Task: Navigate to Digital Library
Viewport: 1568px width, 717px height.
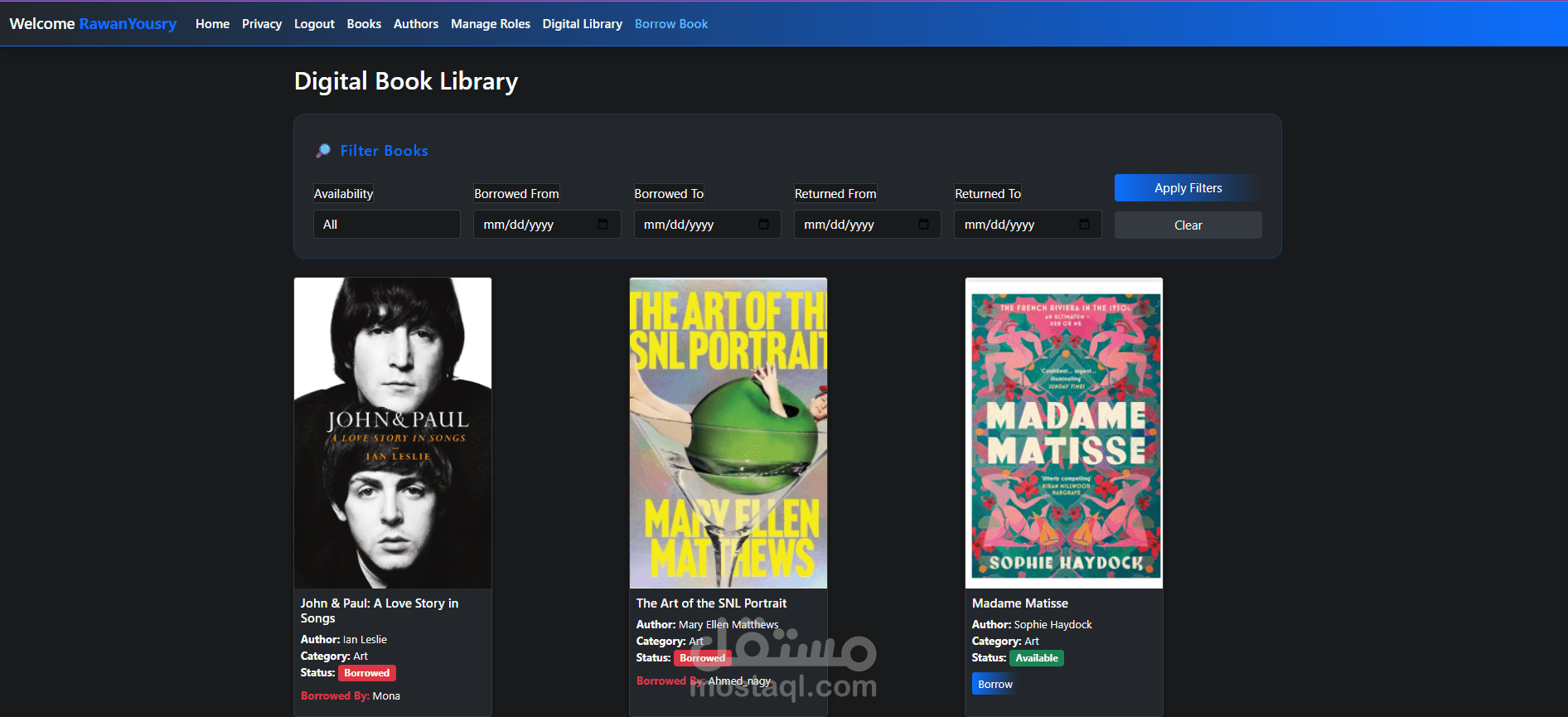Action: 583,24
